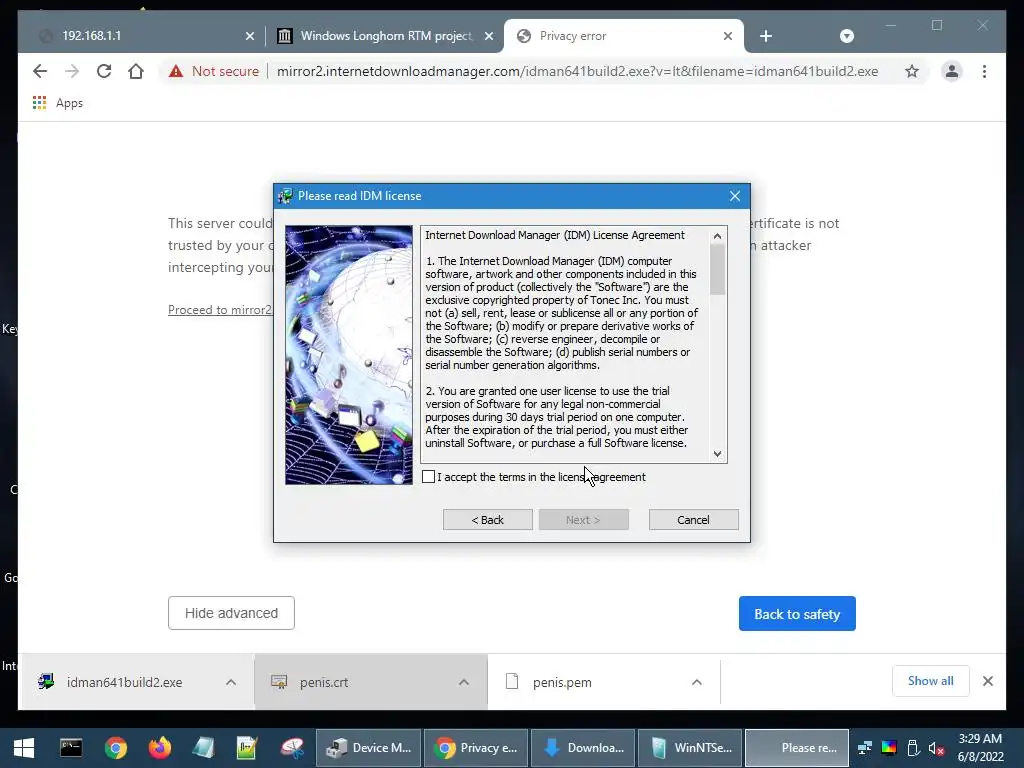This screenshot has height=768, width=1024.
Task: Go back in Chrome history
Action: point(40,71)
